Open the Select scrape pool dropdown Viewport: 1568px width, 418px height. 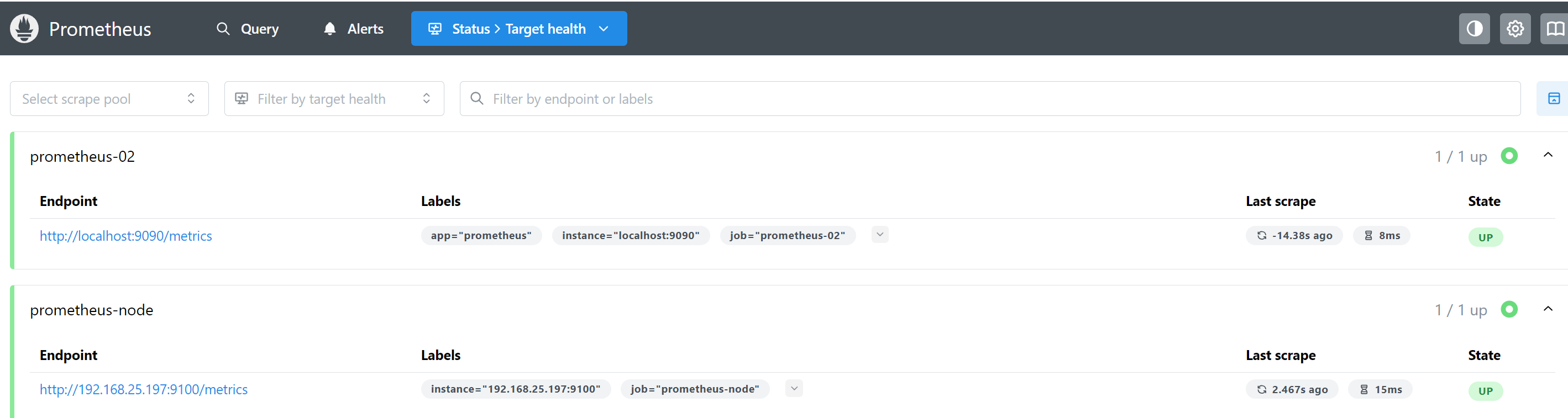click(109, 99)
